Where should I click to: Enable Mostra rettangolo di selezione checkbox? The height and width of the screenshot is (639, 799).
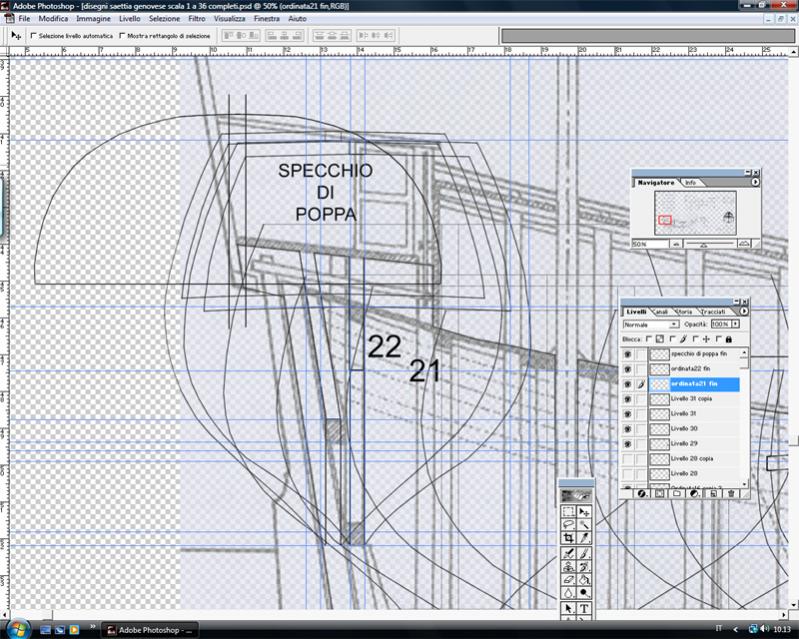pyautogui.click(x=122, y=35)
